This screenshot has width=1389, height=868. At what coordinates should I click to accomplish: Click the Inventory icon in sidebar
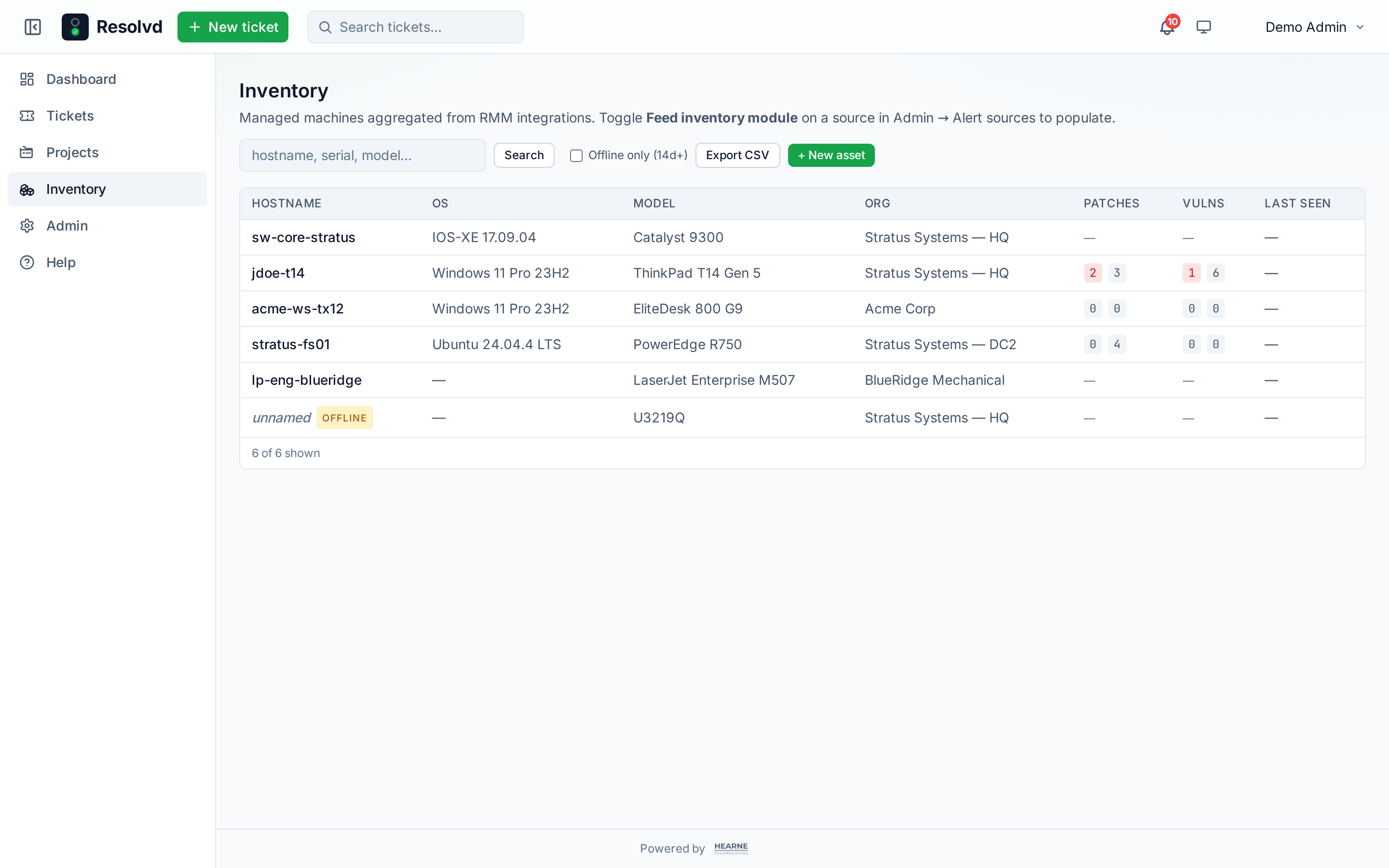pyautogui.click(x=27, y=190)
